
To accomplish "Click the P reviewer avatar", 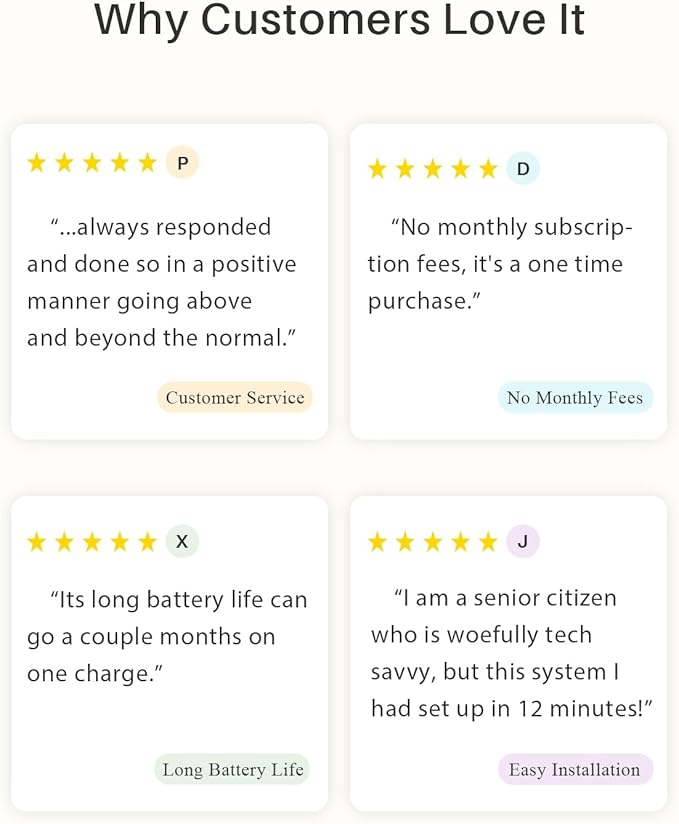I will pos(182,163).
